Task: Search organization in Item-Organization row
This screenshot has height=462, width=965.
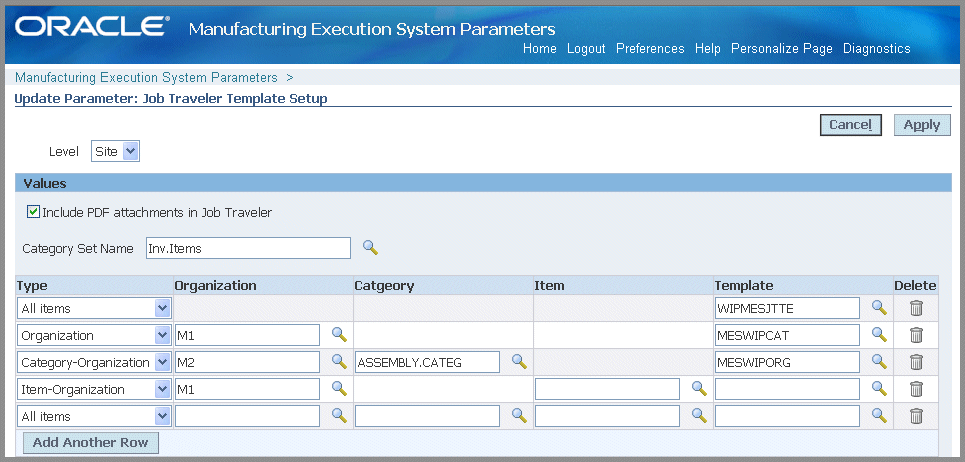Action: pyautogui.click(x=340, y=388)
